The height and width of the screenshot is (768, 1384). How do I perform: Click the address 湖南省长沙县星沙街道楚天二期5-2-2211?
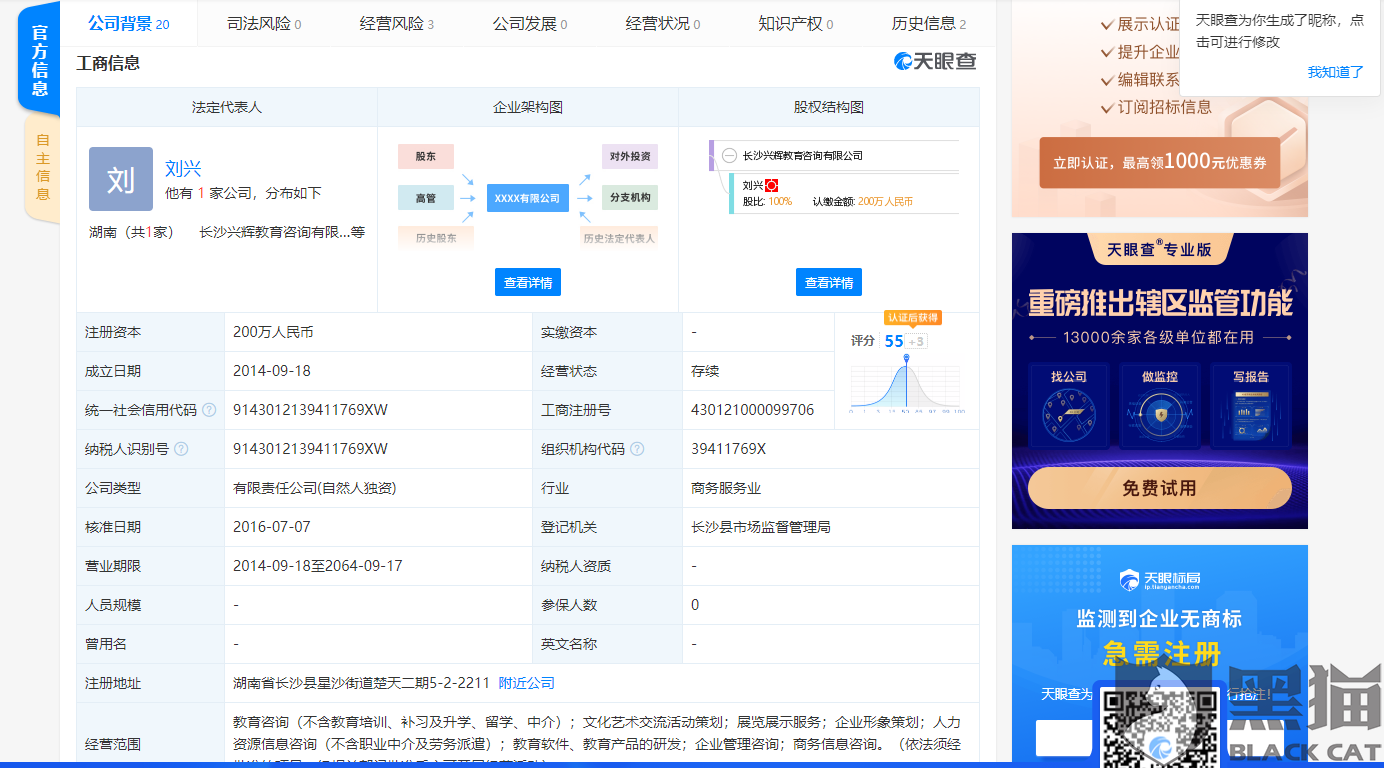click(362, 683)
